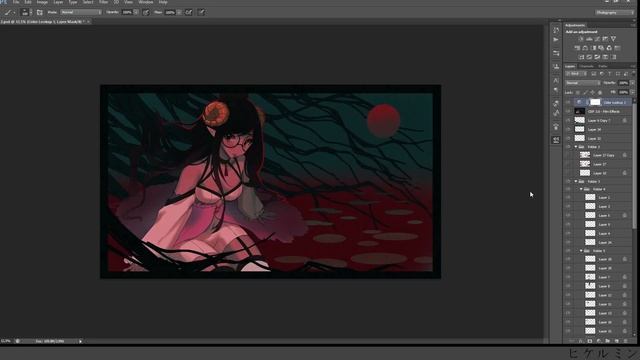Add a layer mask from Layers footer
This screenshot has width=640, height=360.
589,341
